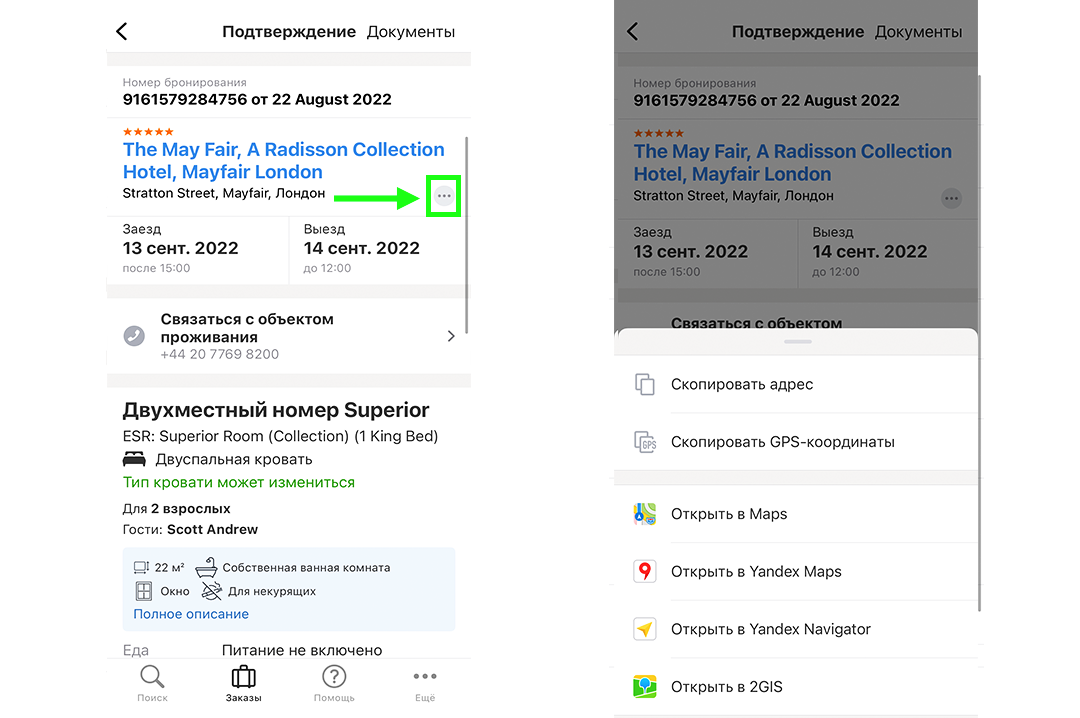Choose Открыть в Maps

(x=728, y=514)
